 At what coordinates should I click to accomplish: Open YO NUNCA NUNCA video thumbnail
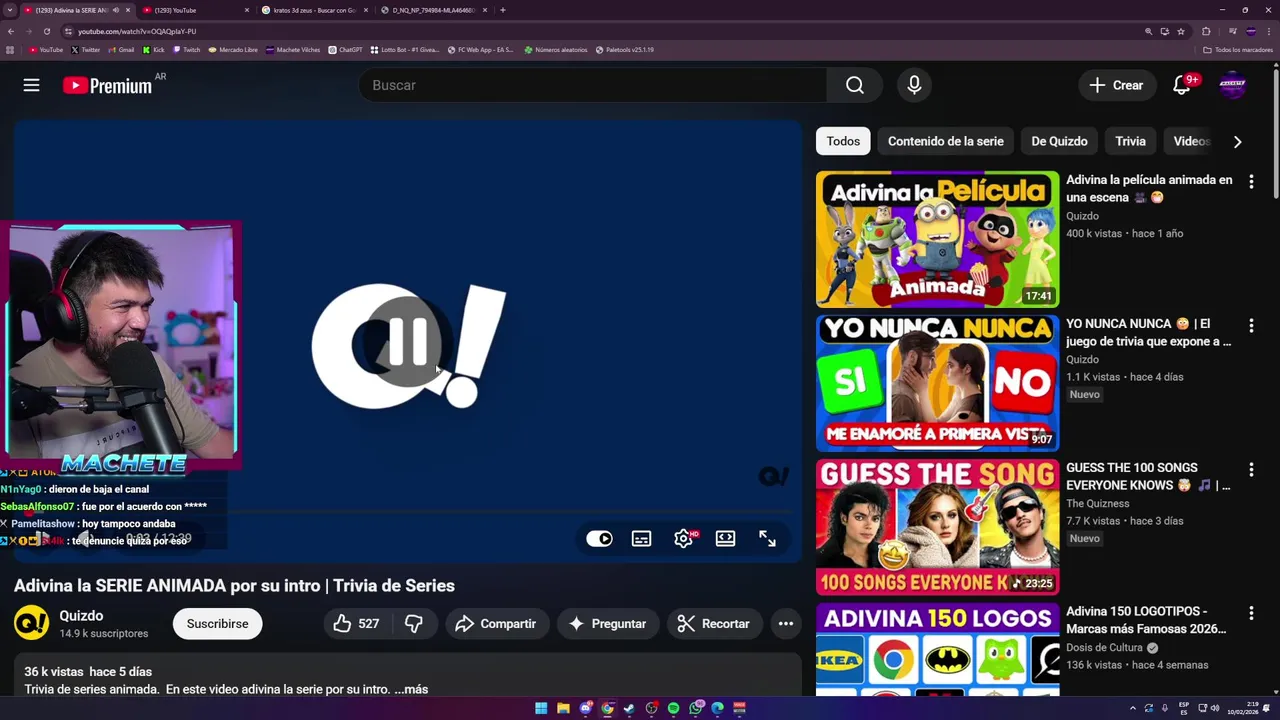(937, 383)
